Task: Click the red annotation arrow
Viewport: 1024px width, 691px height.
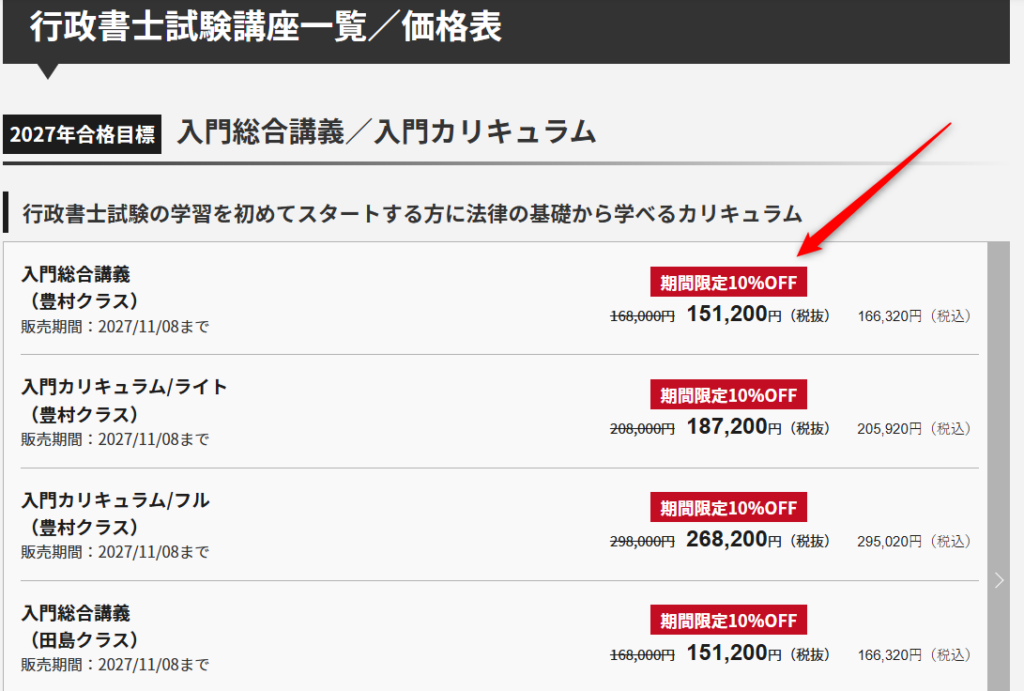Action: tap(875, 190)
